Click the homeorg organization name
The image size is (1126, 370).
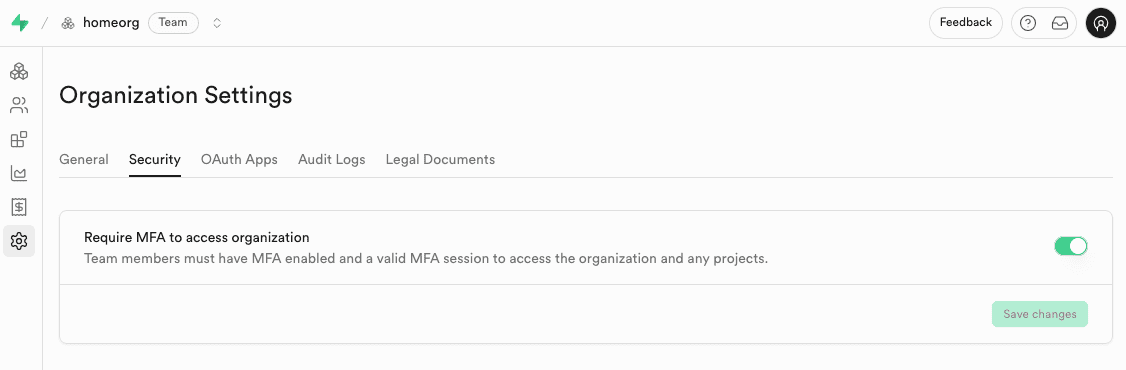tap(111, 23)
